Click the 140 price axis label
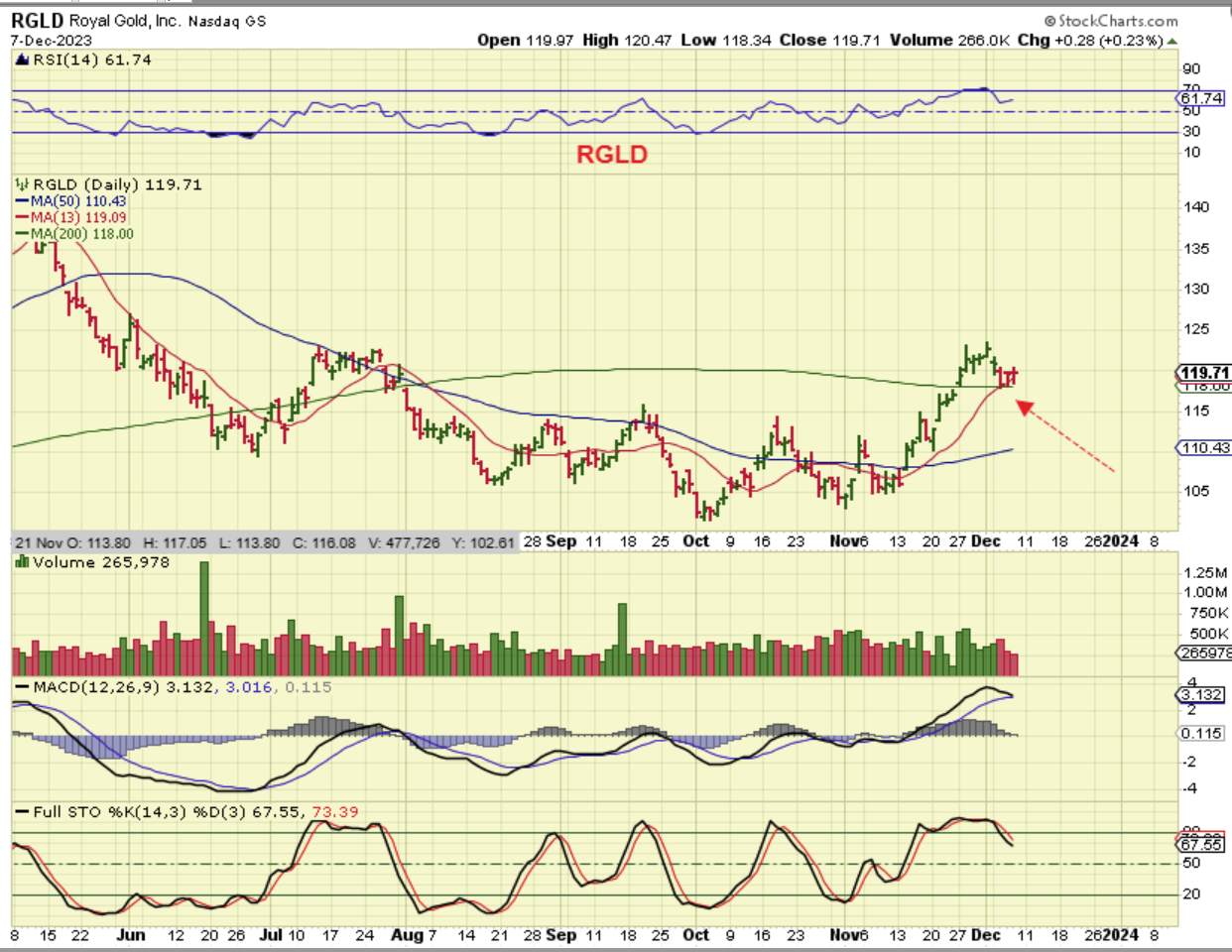 coord(1196,207)
